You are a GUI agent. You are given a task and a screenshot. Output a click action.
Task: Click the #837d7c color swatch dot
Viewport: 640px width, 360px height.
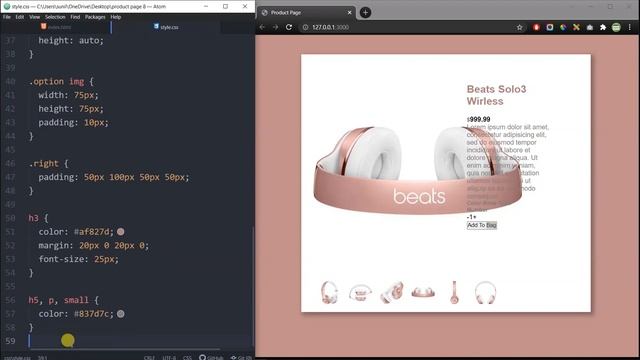(120, 314)
